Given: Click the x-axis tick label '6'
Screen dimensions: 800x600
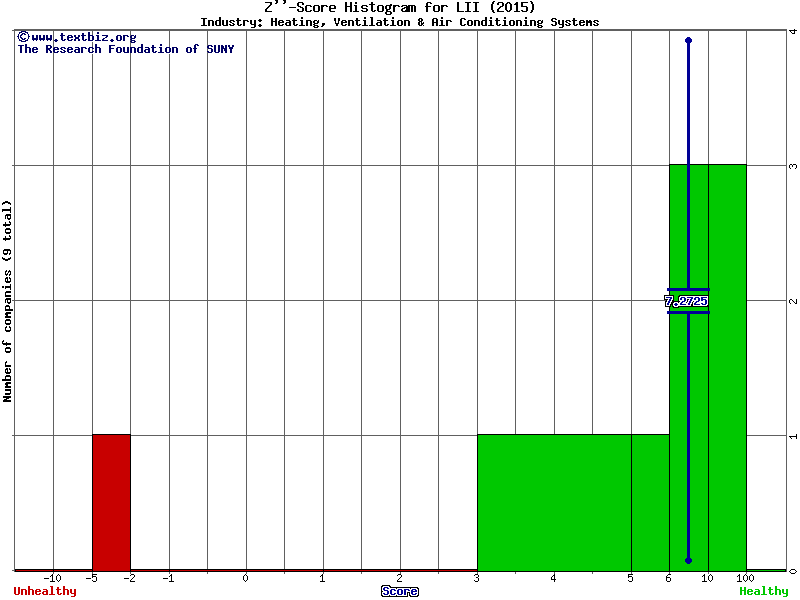Looking at the screenshot, I should [x=669, y=579].
